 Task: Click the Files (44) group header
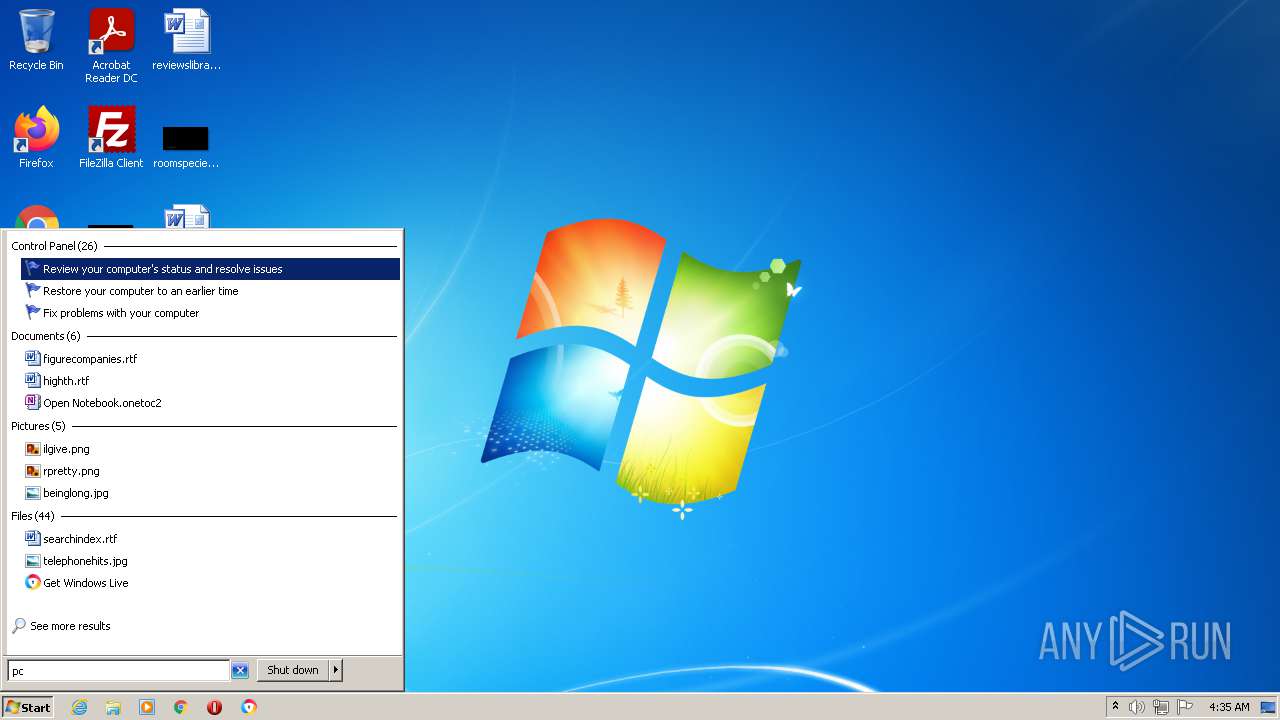33,516
